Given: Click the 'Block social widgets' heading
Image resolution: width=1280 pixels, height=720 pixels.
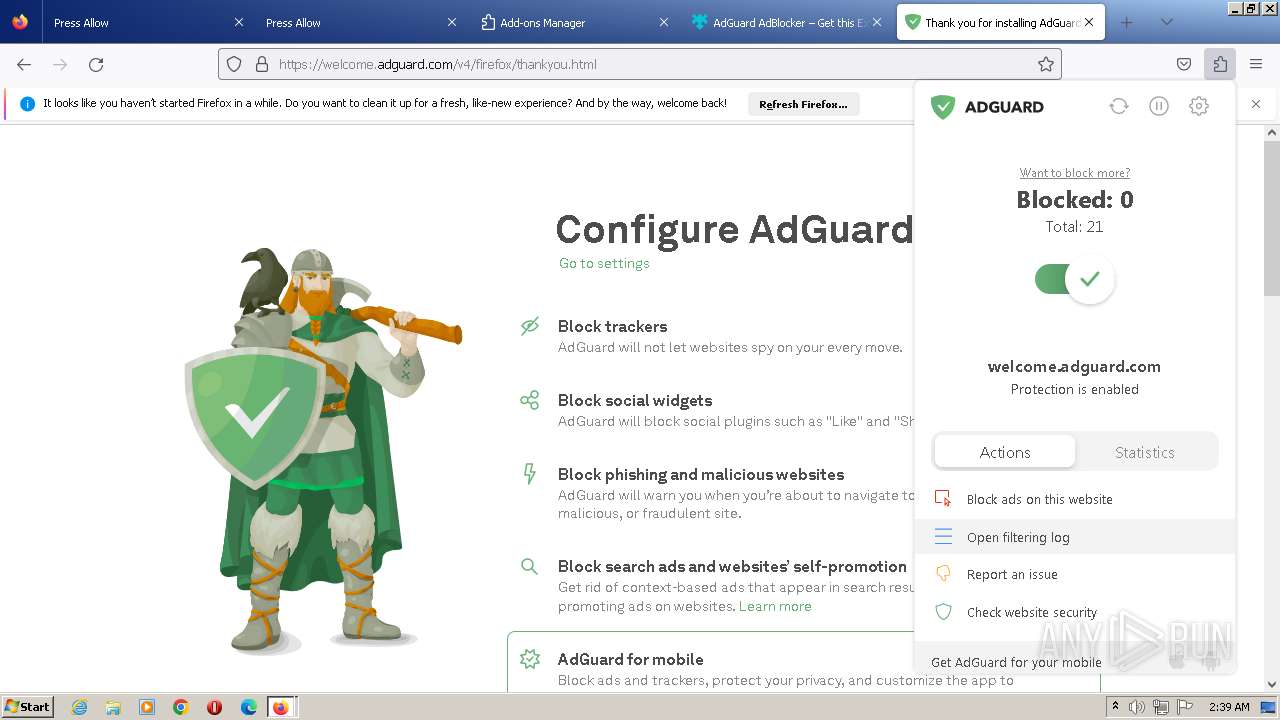Looking at the screenshot, I should [x=635, y=400].
